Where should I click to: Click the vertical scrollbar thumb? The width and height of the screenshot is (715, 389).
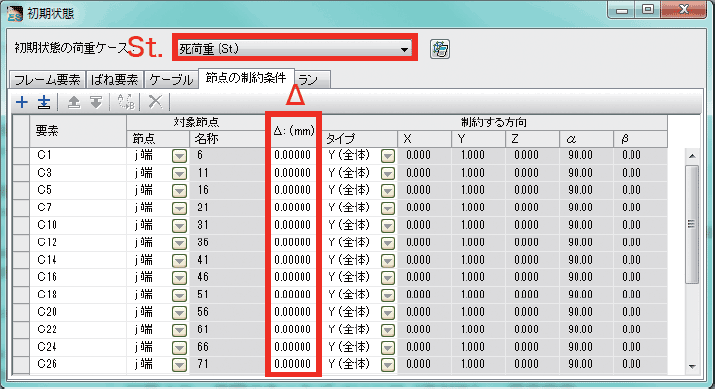pyautogui.click(x=692, y=224)
